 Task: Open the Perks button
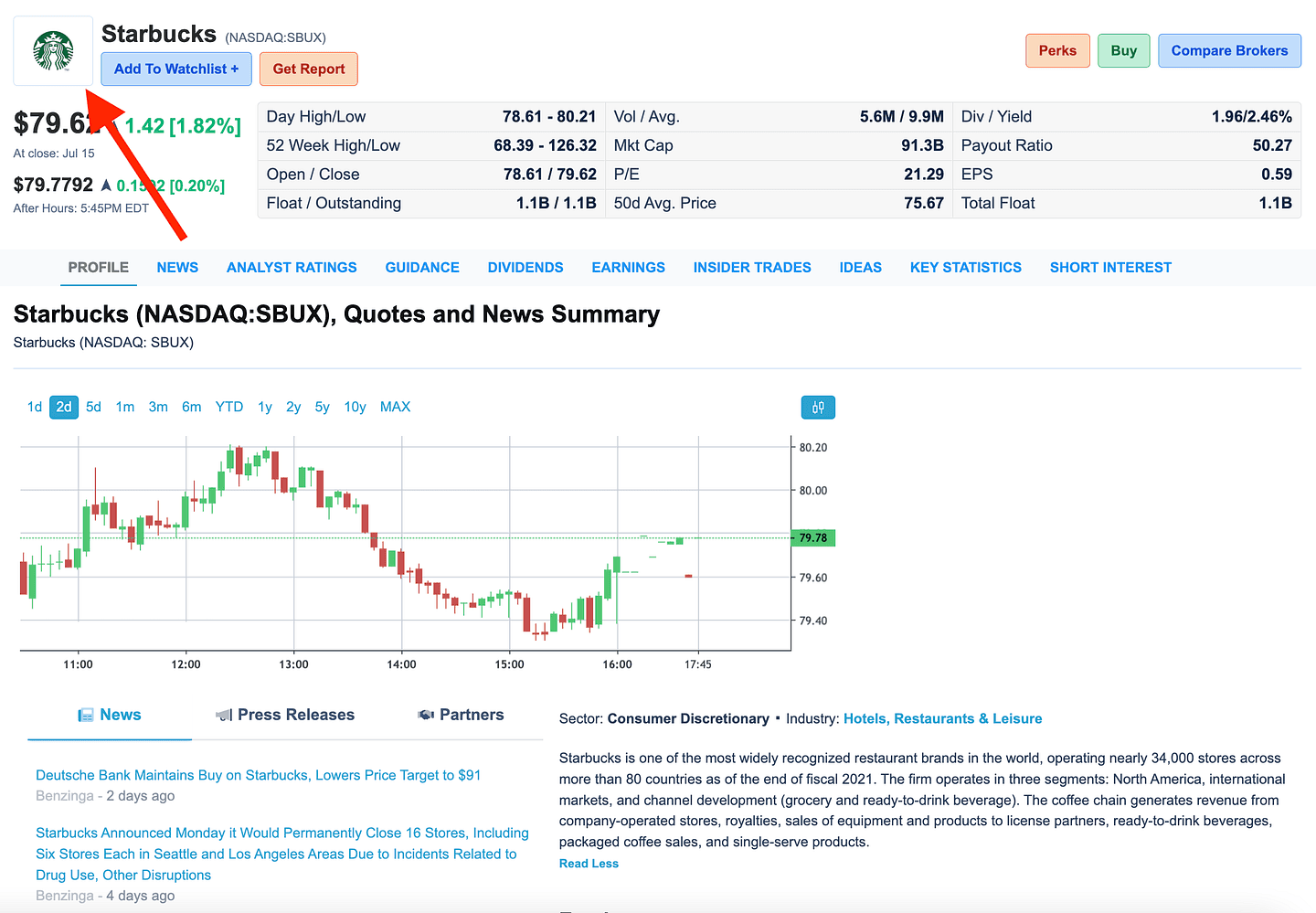(x=1057, y=50)
